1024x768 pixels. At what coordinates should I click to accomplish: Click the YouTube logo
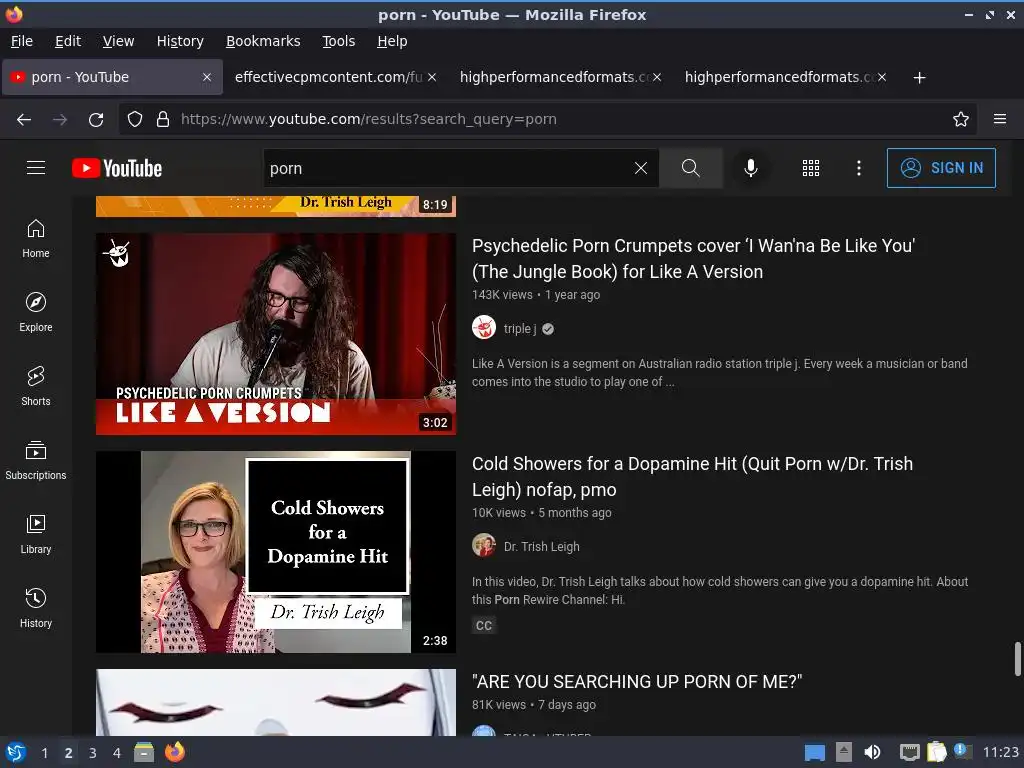(x=117, y=168)
